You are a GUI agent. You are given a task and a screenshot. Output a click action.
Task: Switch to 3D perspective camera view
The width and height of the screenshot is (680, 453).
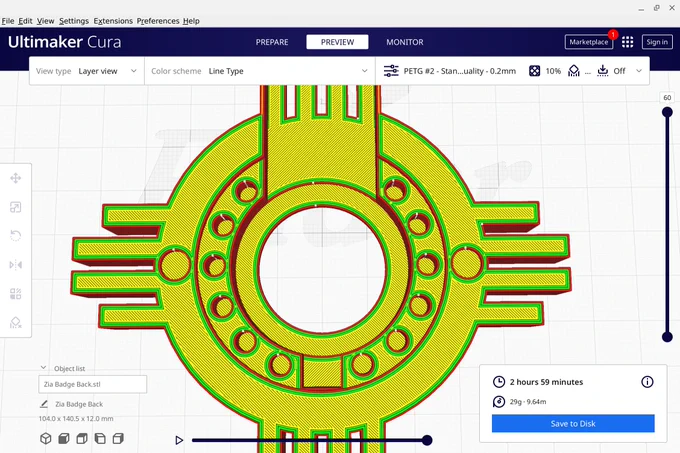click(x=46, y=439)
